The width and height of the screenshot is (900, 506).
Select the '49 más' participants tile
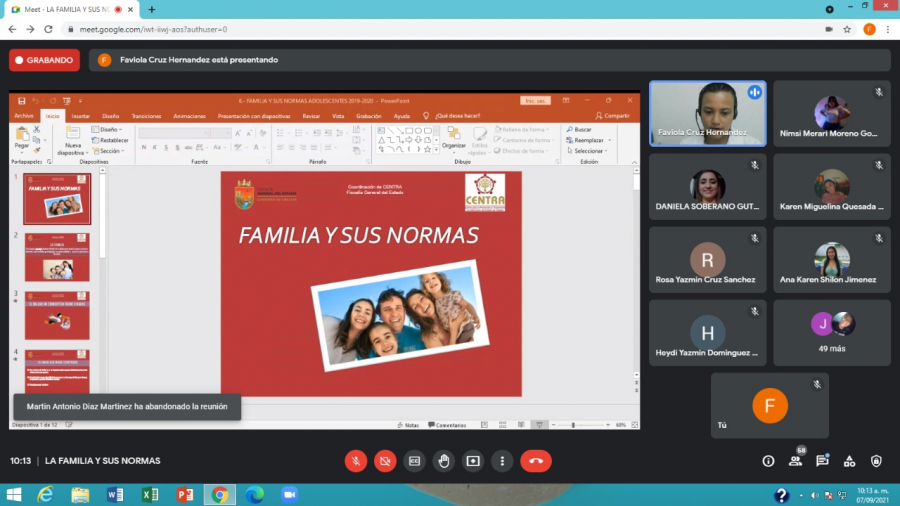click(831, 333)
